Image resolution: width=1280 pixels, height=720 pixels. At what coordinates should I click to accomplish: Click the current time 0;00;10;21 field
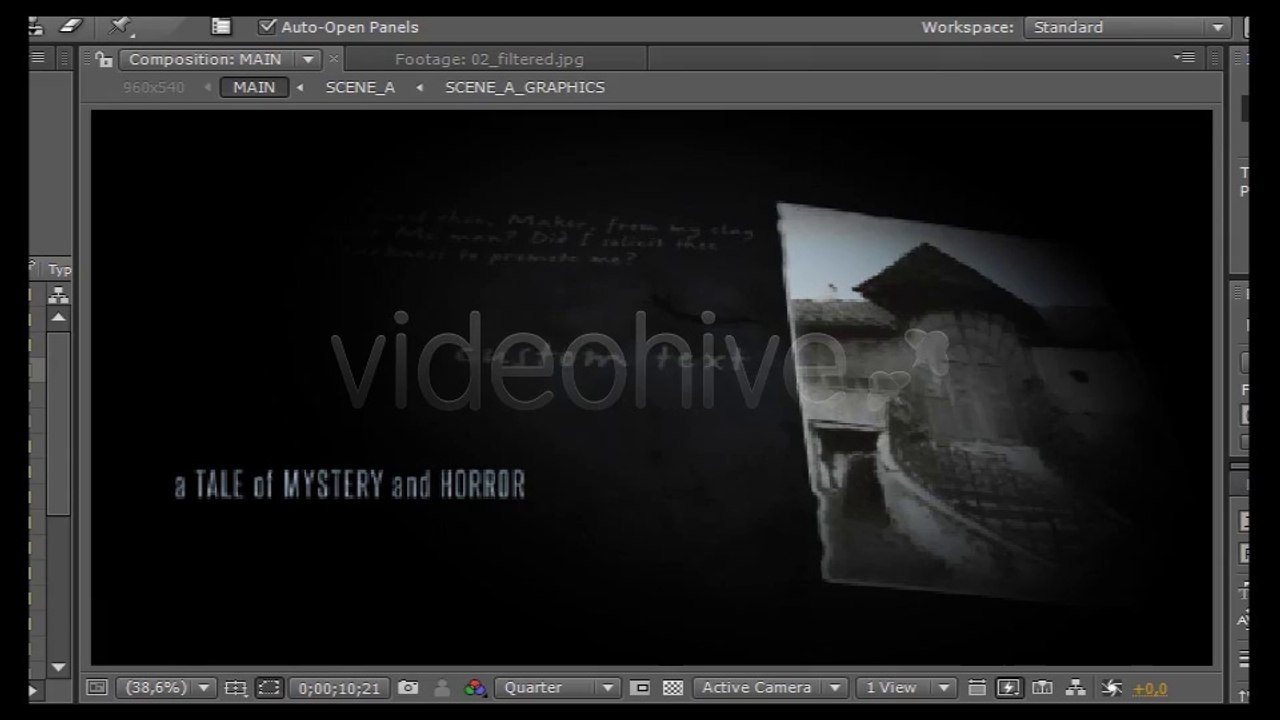click(339, 688)
